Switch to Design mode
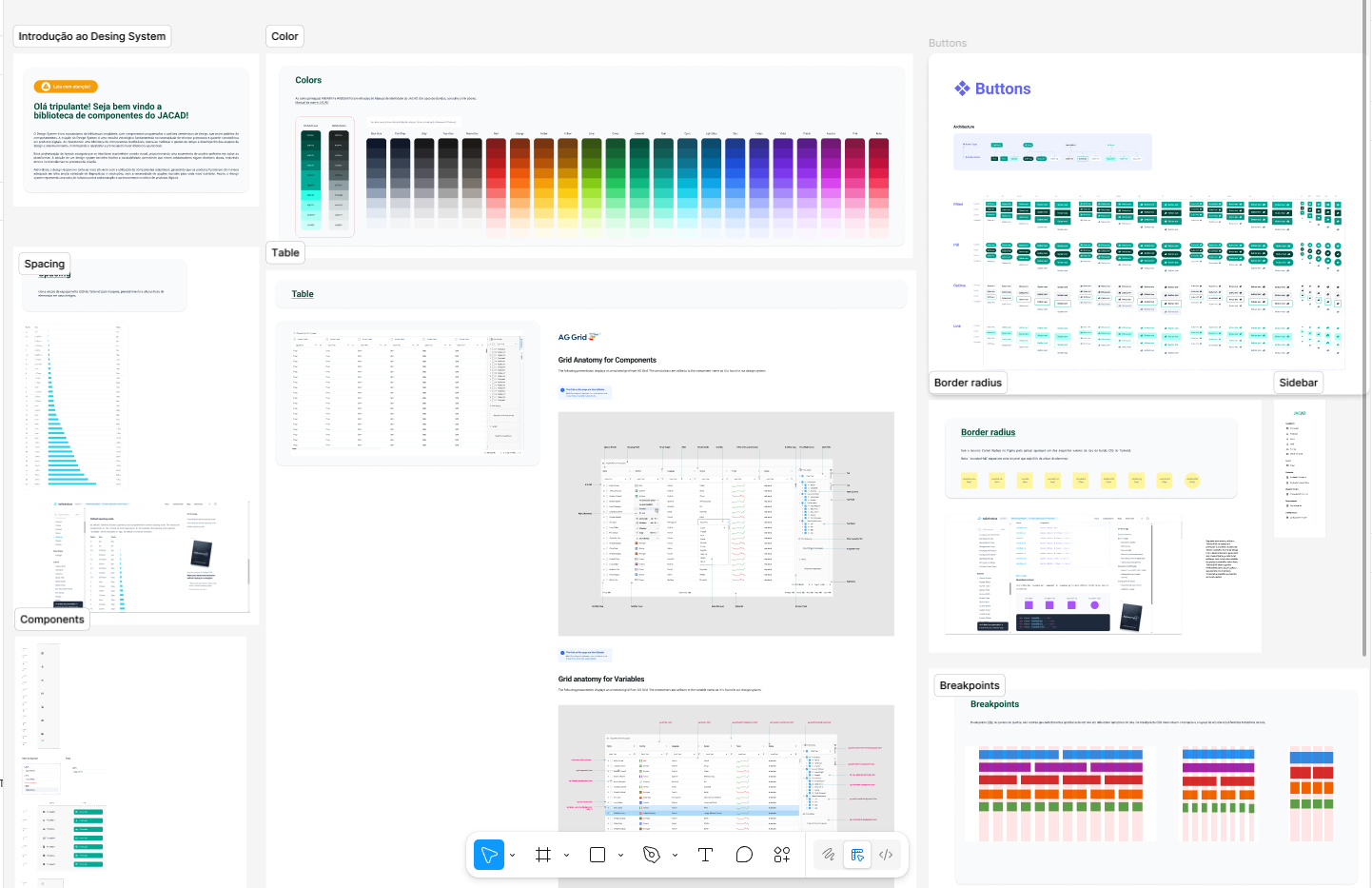Screen dimensions: 1372x888 tap(857, 855)
